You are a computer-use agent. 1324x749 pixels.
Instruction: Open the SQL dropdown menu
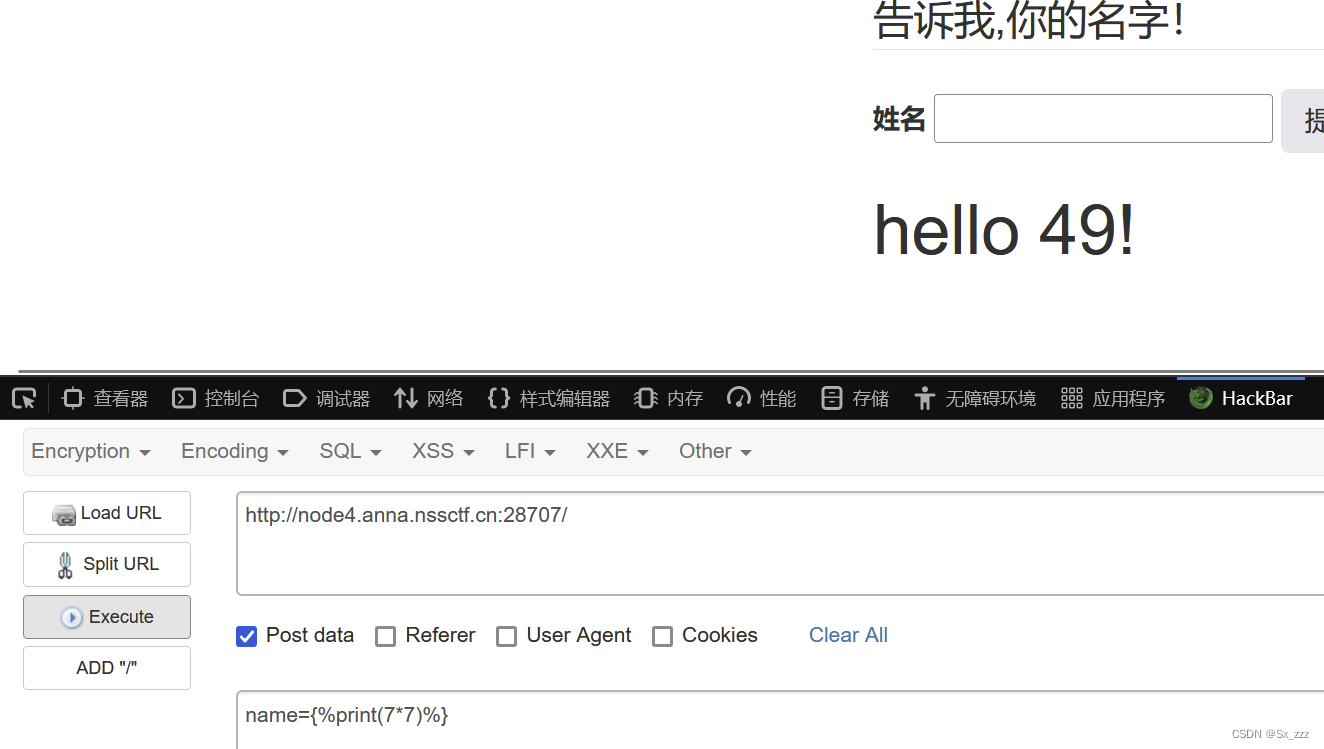coord(350,451)
